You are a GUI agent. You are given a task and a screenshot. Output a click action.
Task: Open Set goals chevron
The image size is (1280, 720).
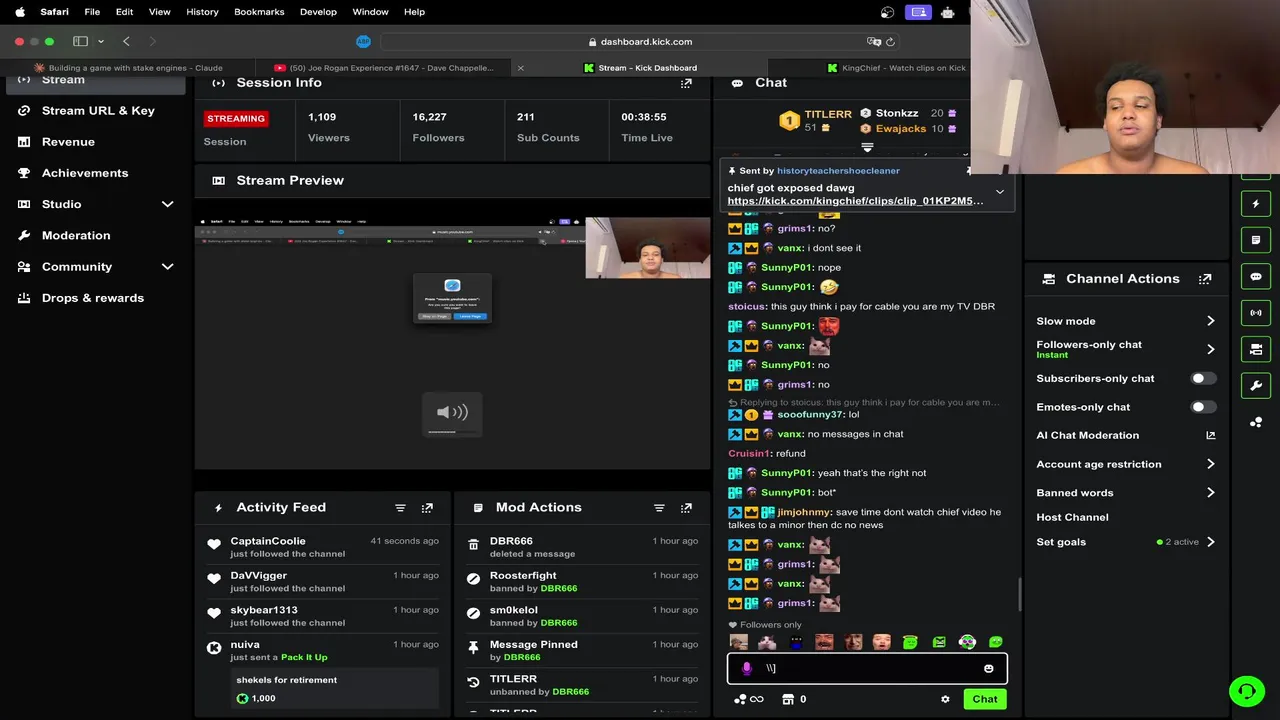(x=1210, y=542)
